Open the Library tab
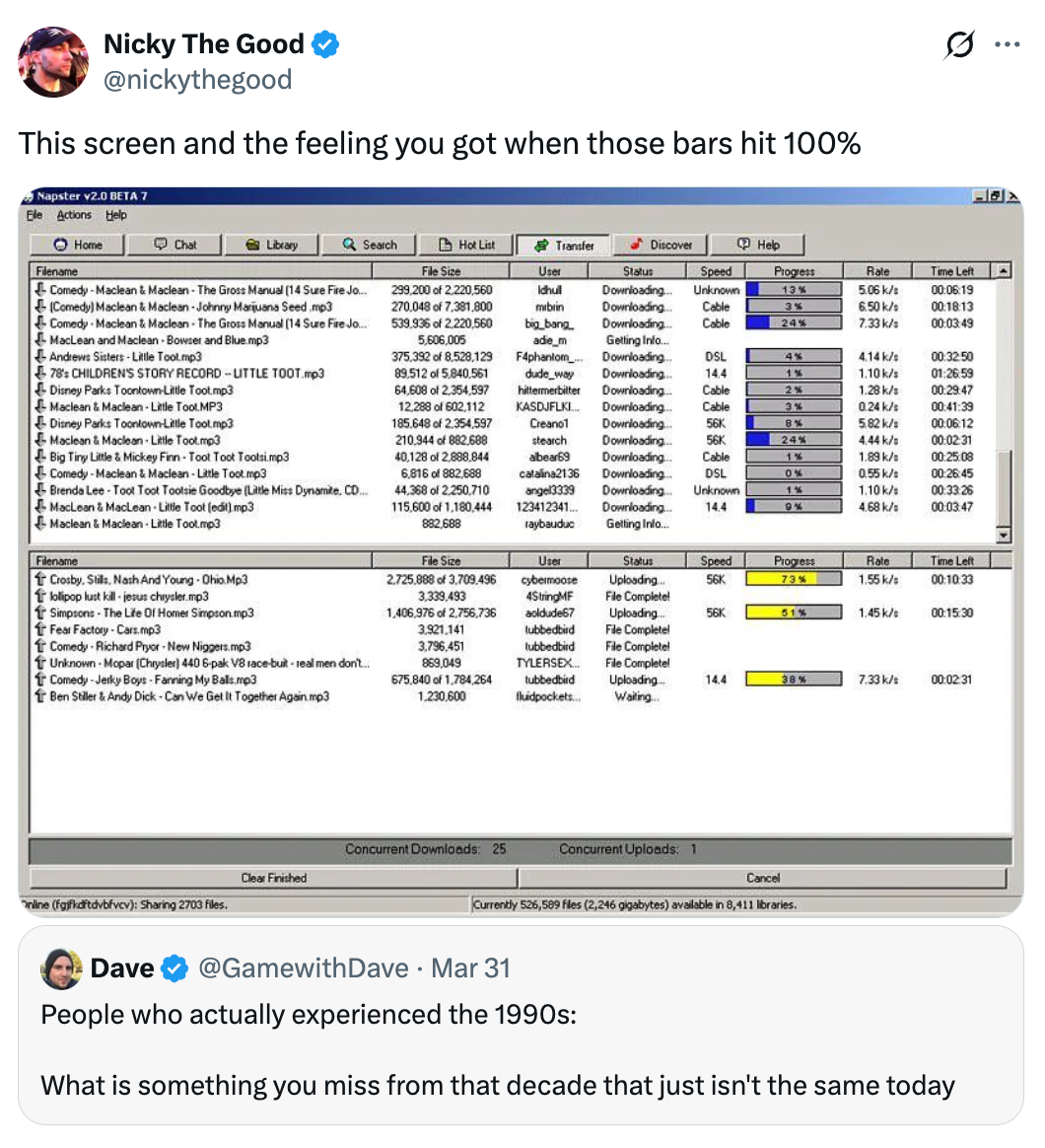This screenshot has width=1045, height=1148. click(271, 245)
